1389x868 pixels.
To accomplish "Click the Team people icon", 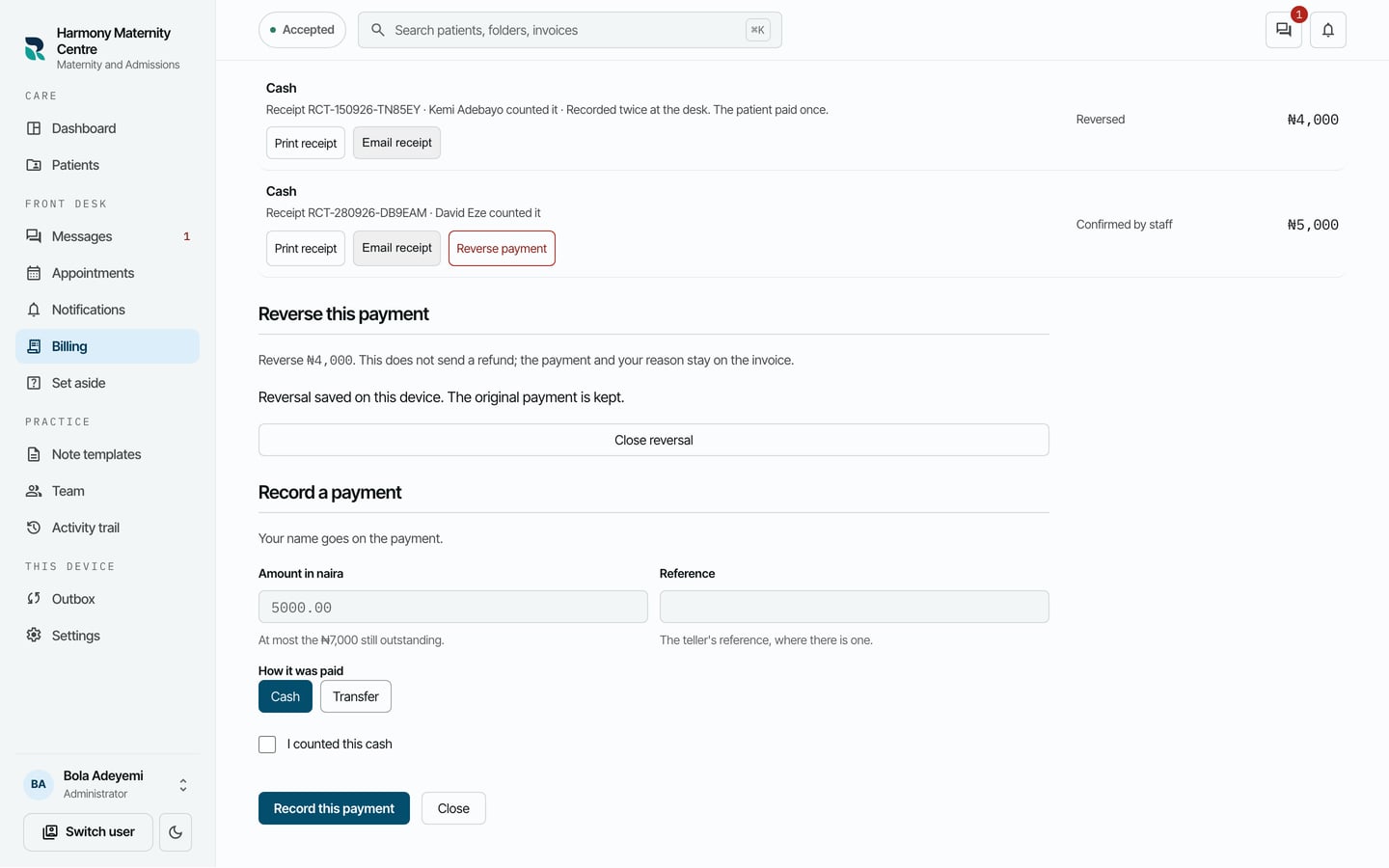I will point(34,491).
